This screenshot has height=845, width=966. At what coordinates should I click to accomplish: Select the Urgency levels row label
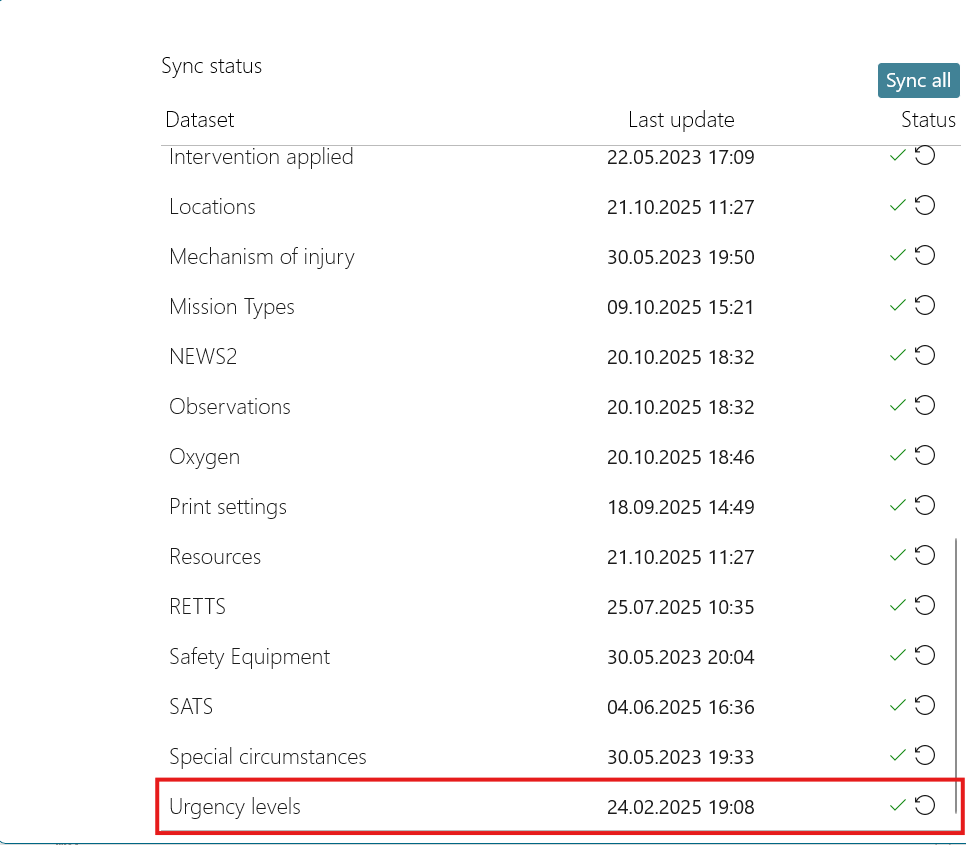(235, 807)
